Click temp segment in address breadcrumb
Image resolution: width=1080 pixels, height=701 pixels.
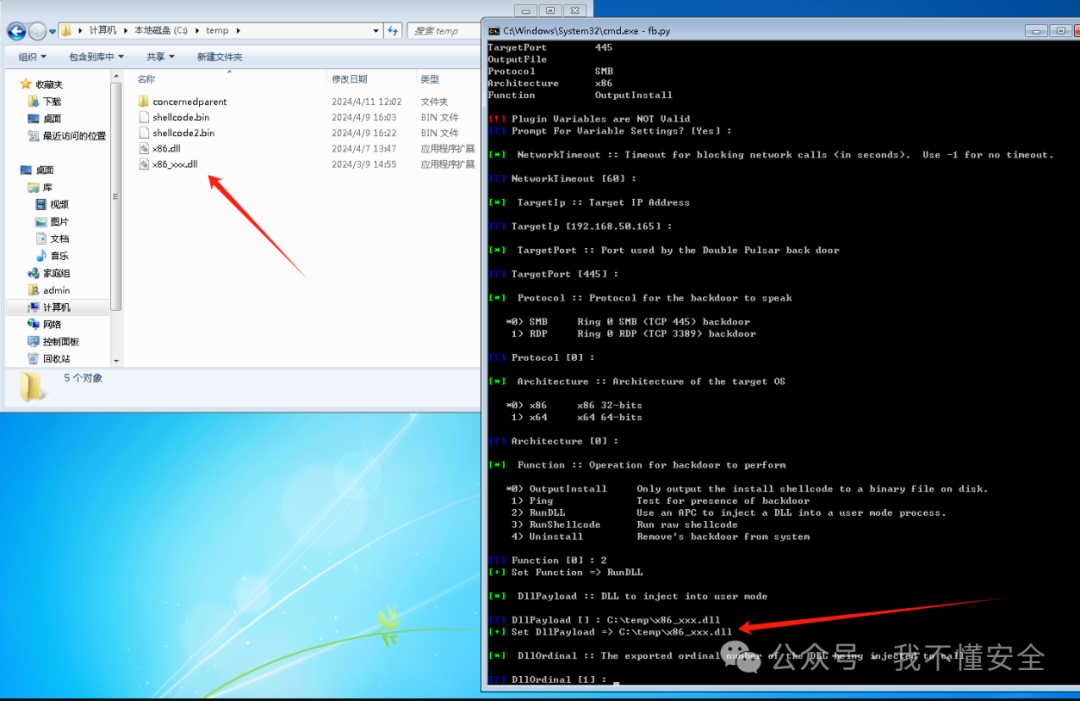[217, 30]
